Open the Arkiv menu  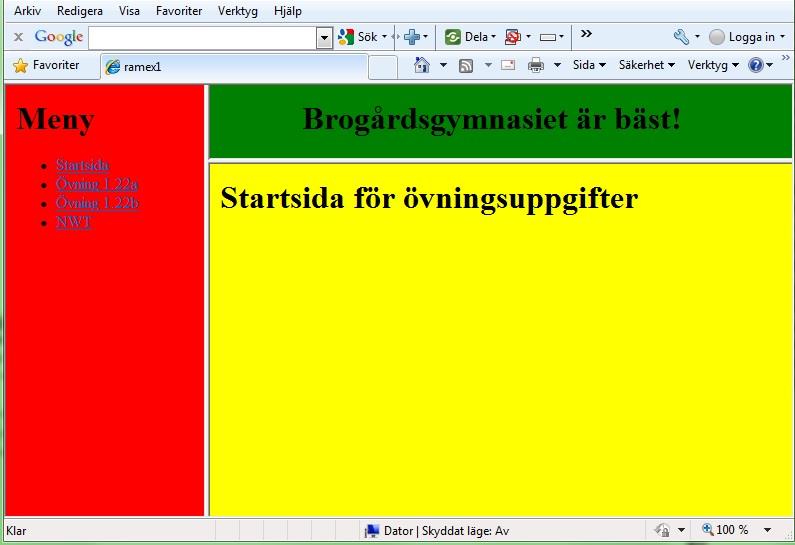click(27, 11)
